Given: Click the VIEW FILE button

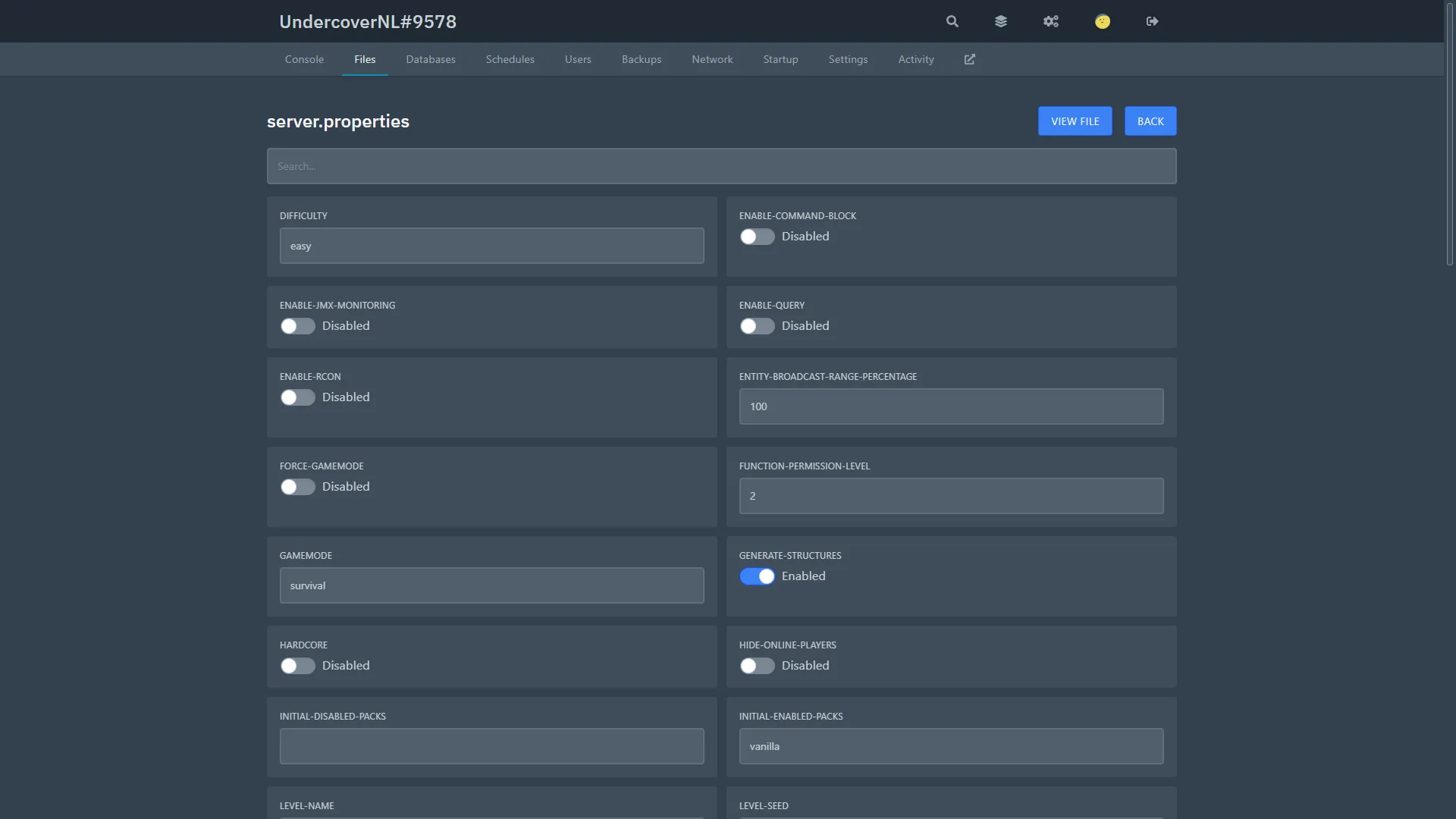Looking at the screenshot, I should pos(1075,121).
